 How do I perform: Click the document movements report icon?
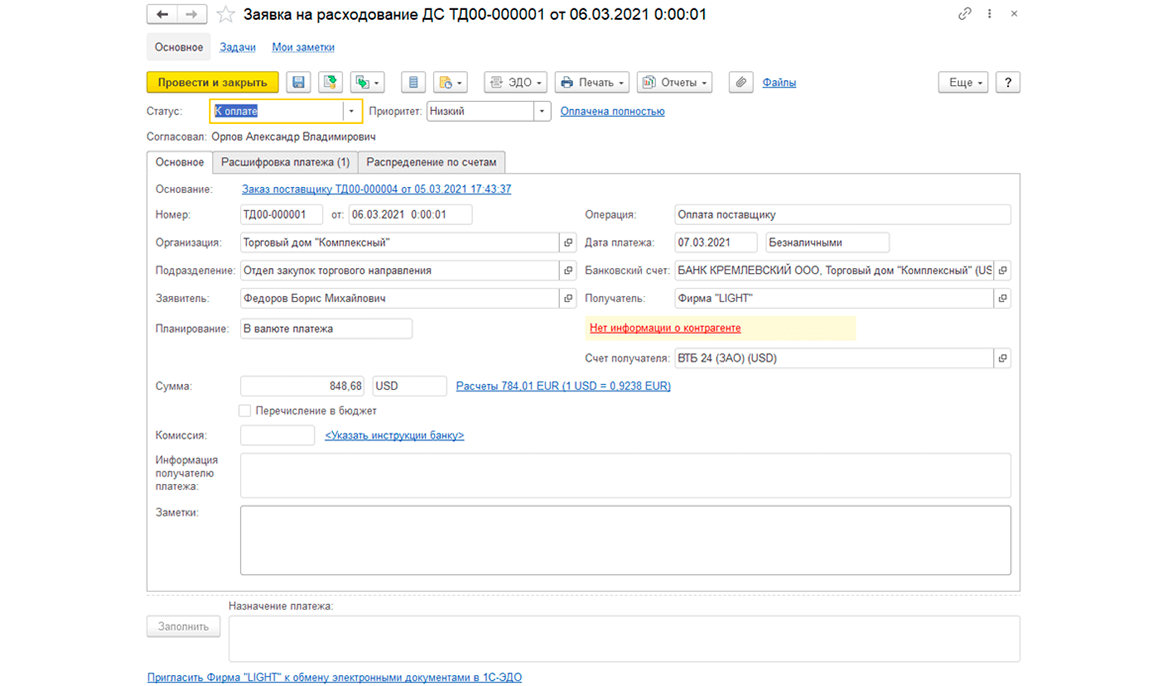414,82
